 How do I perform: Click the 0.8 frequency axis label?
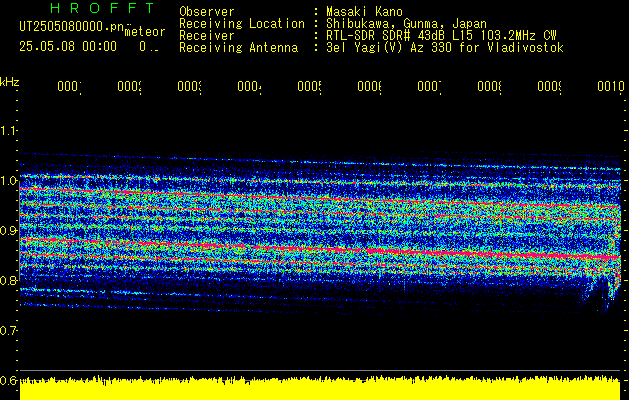pyautogui.click(x=8, y=280)
